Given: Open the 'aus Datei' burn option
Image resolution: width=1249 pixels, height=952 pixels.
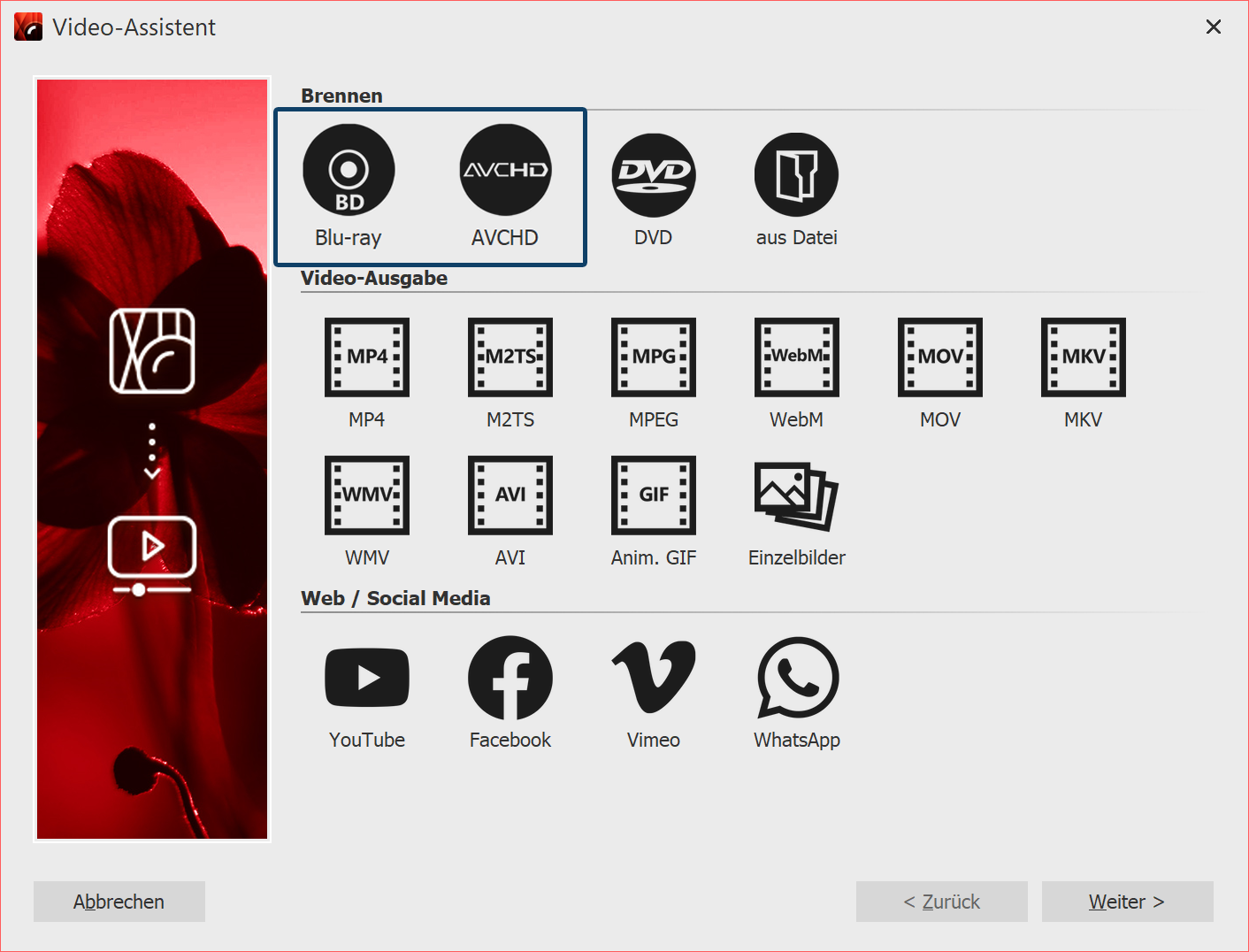Looking at the screenshot, I should point(795,174).
